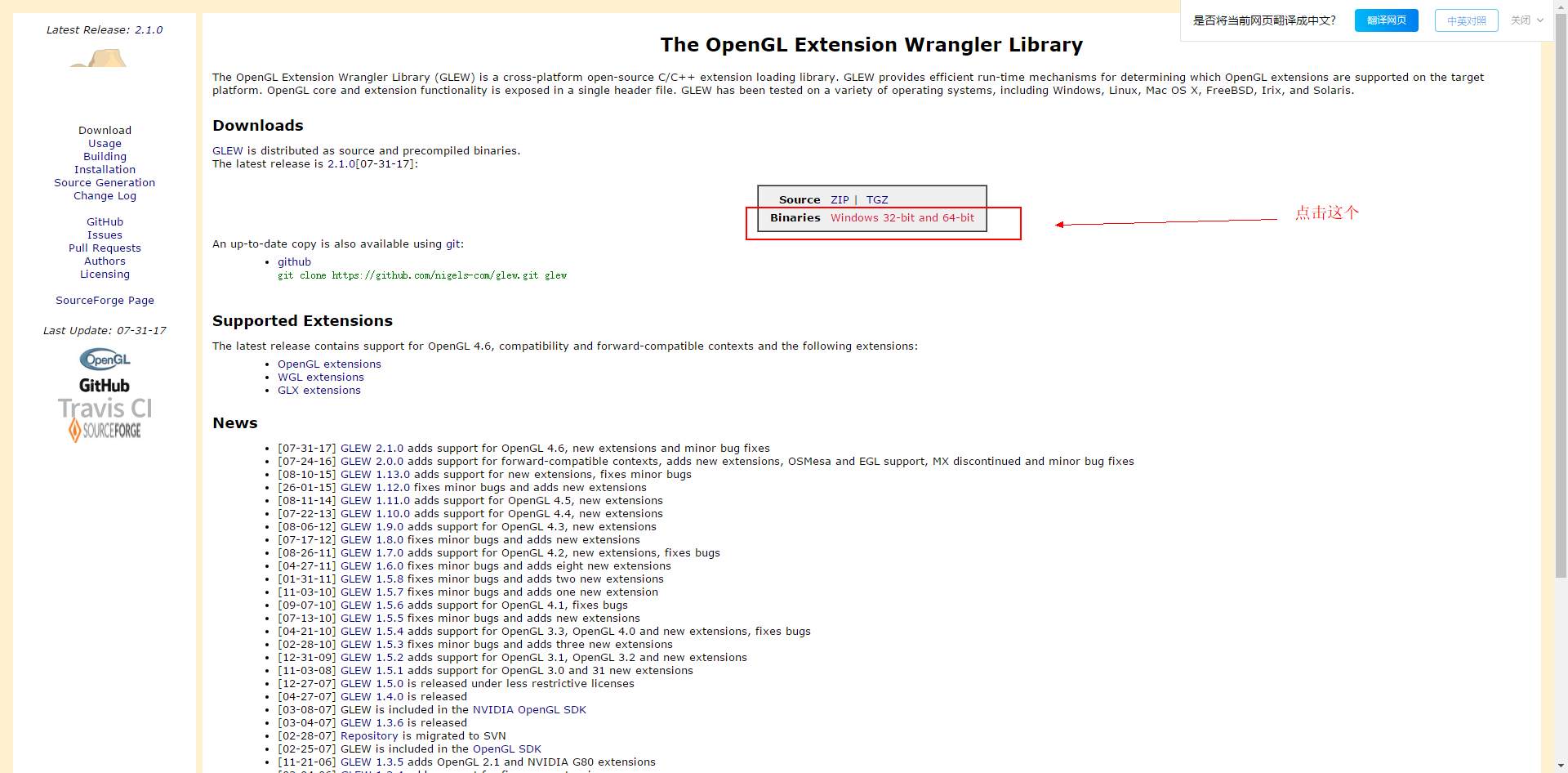Open GLEW 1.4.0 news link
The image size is (1568, 773).
coord(372,697)
